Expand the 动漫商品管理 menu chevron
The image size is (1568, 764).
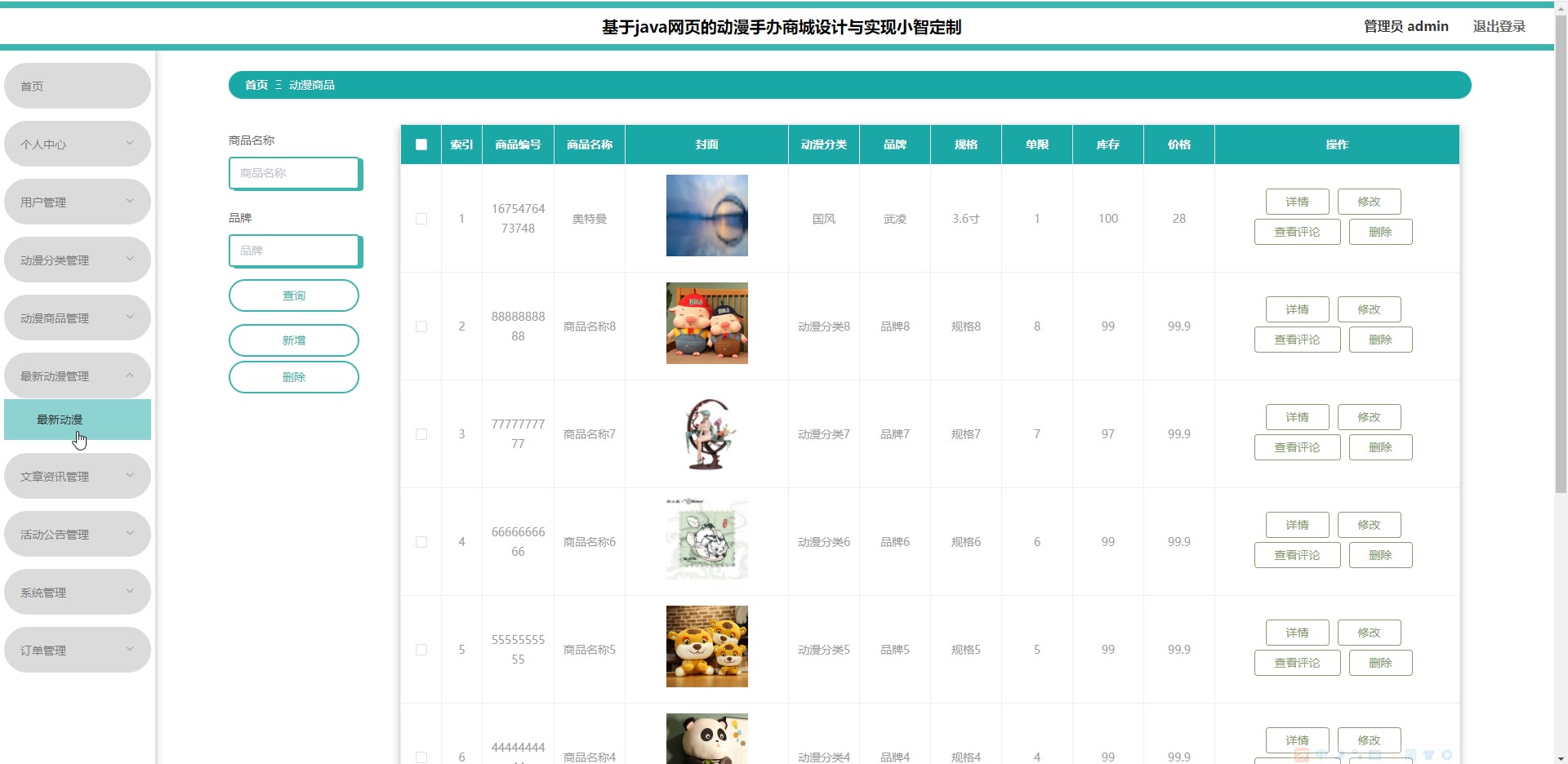pyautogui.click(x=130, y=317)
